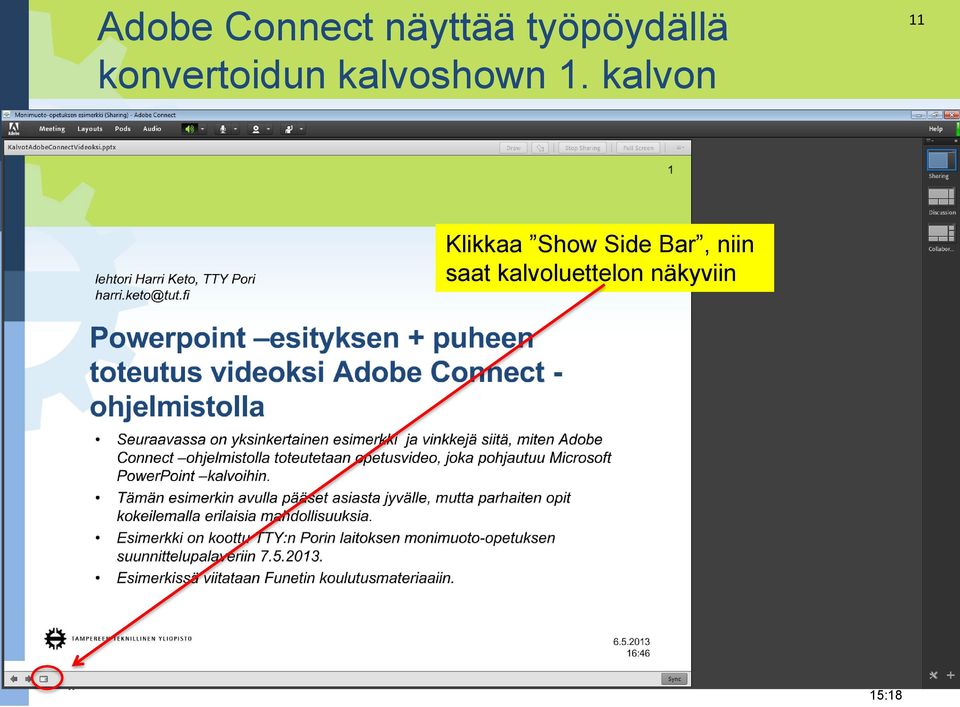Open the Audio menu
960x707 pixels.
pyautogui.click(x=152, y=129)
